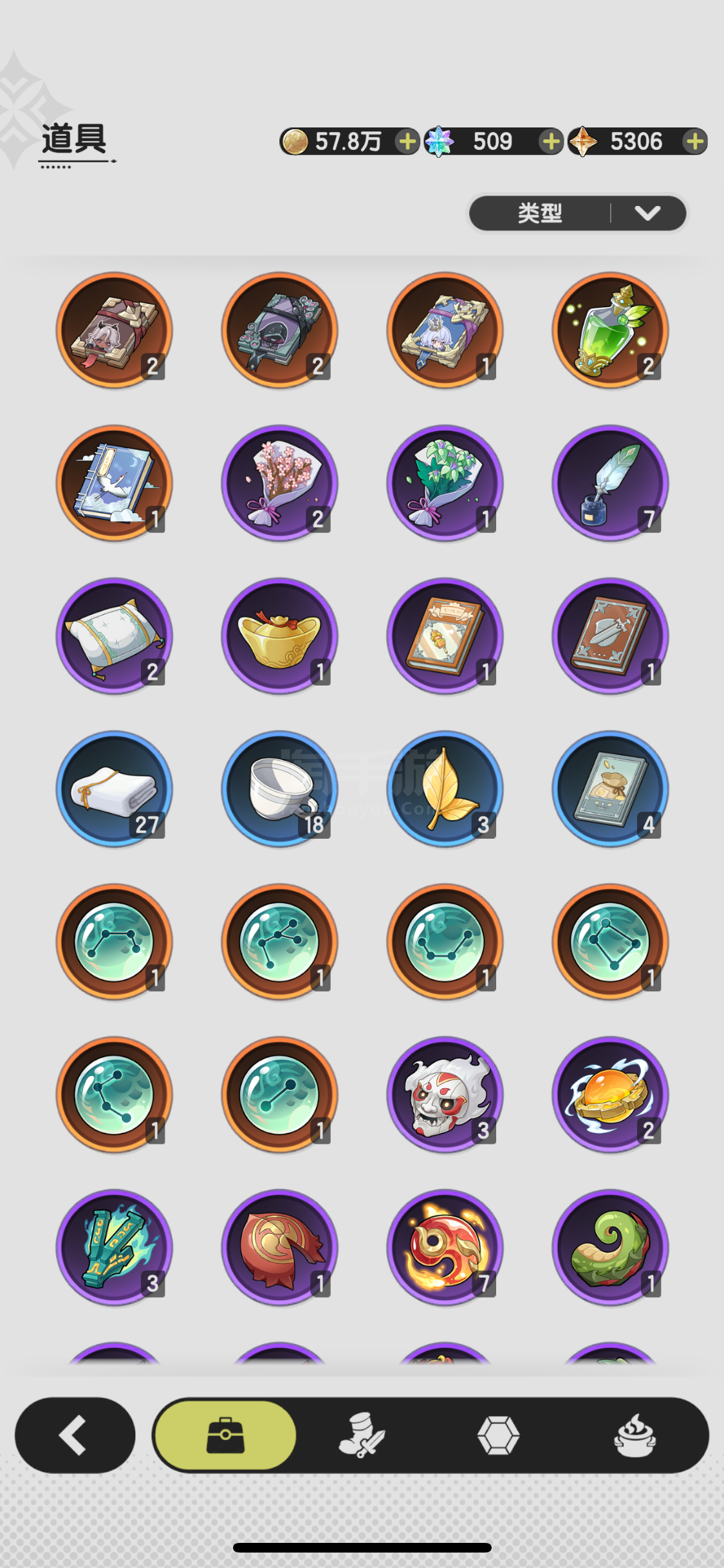
Task: Open the 类型 sort dropdown
Action: 577,213
